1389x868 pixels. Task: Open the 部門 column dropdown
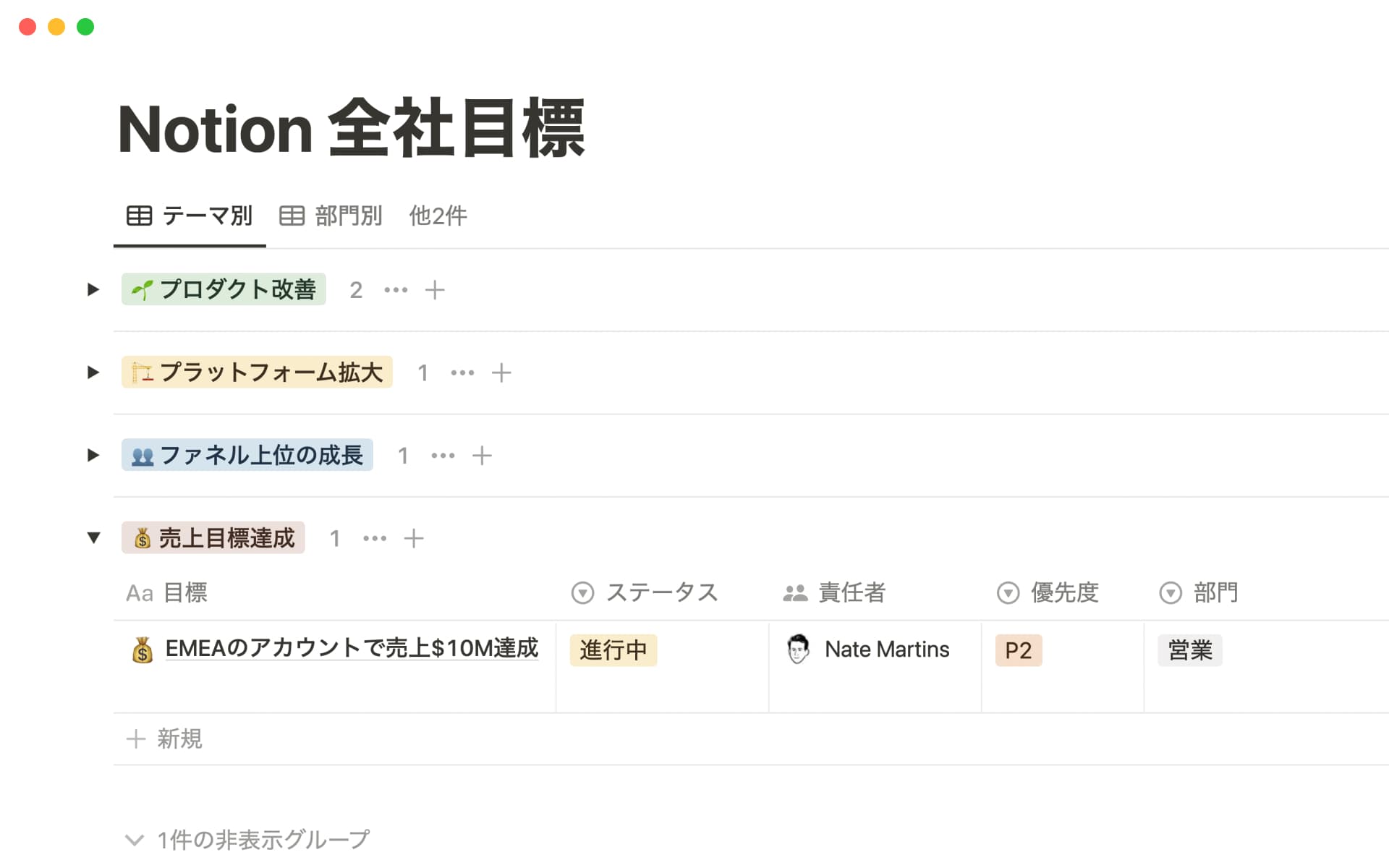(x=1171, y=592)
